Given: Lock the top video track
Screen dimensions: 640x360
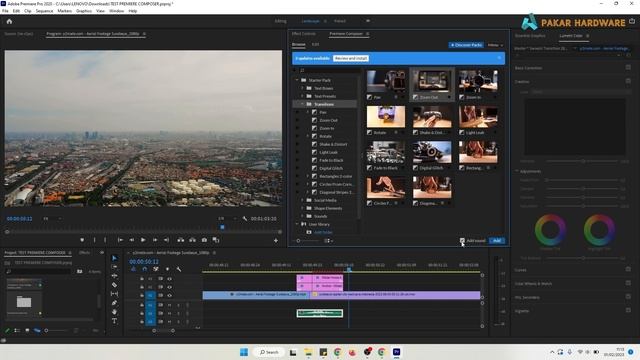Looking at the screenshot, I should pyautogui.click(x=142, y=279).
